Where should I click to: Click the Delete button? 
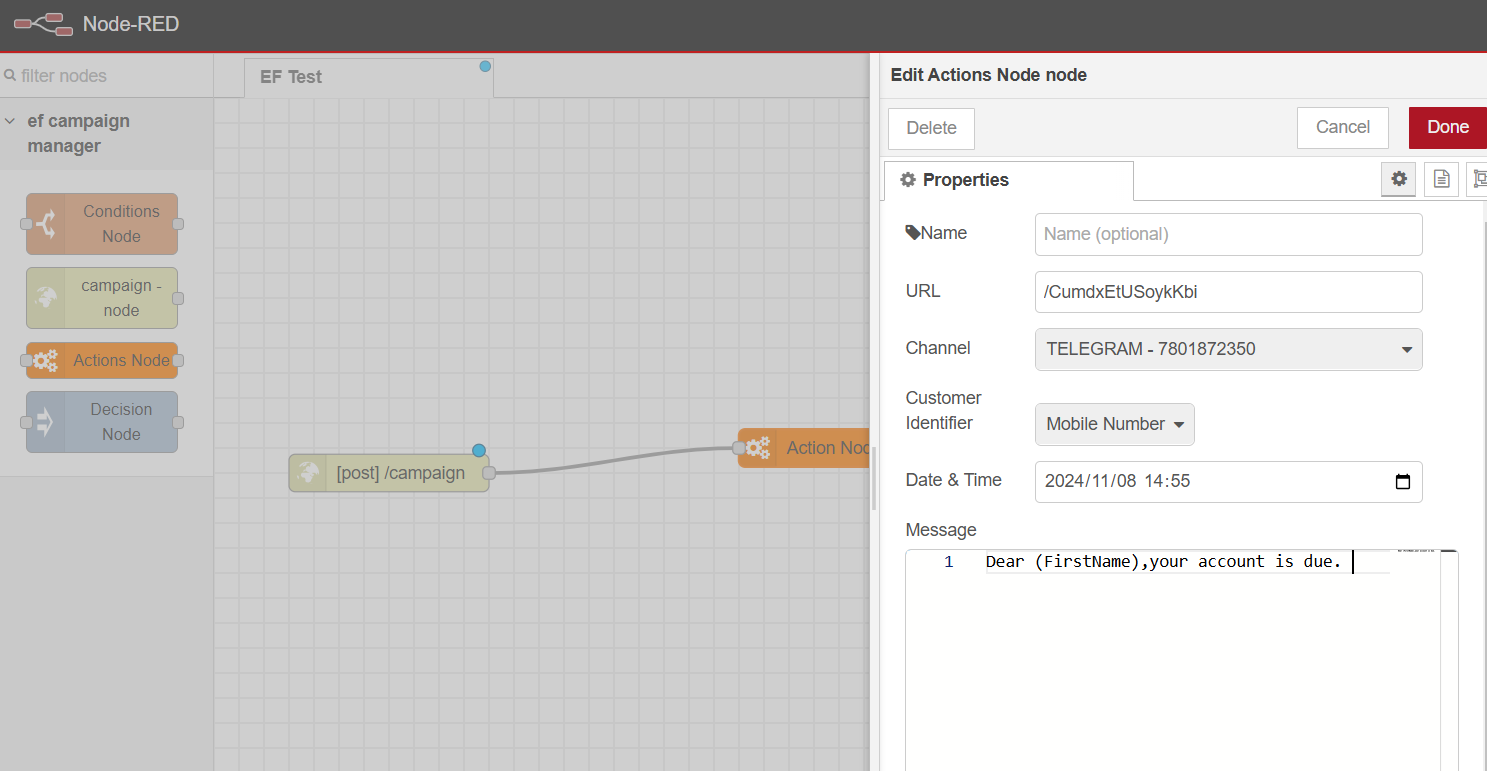tap(931, 128)
